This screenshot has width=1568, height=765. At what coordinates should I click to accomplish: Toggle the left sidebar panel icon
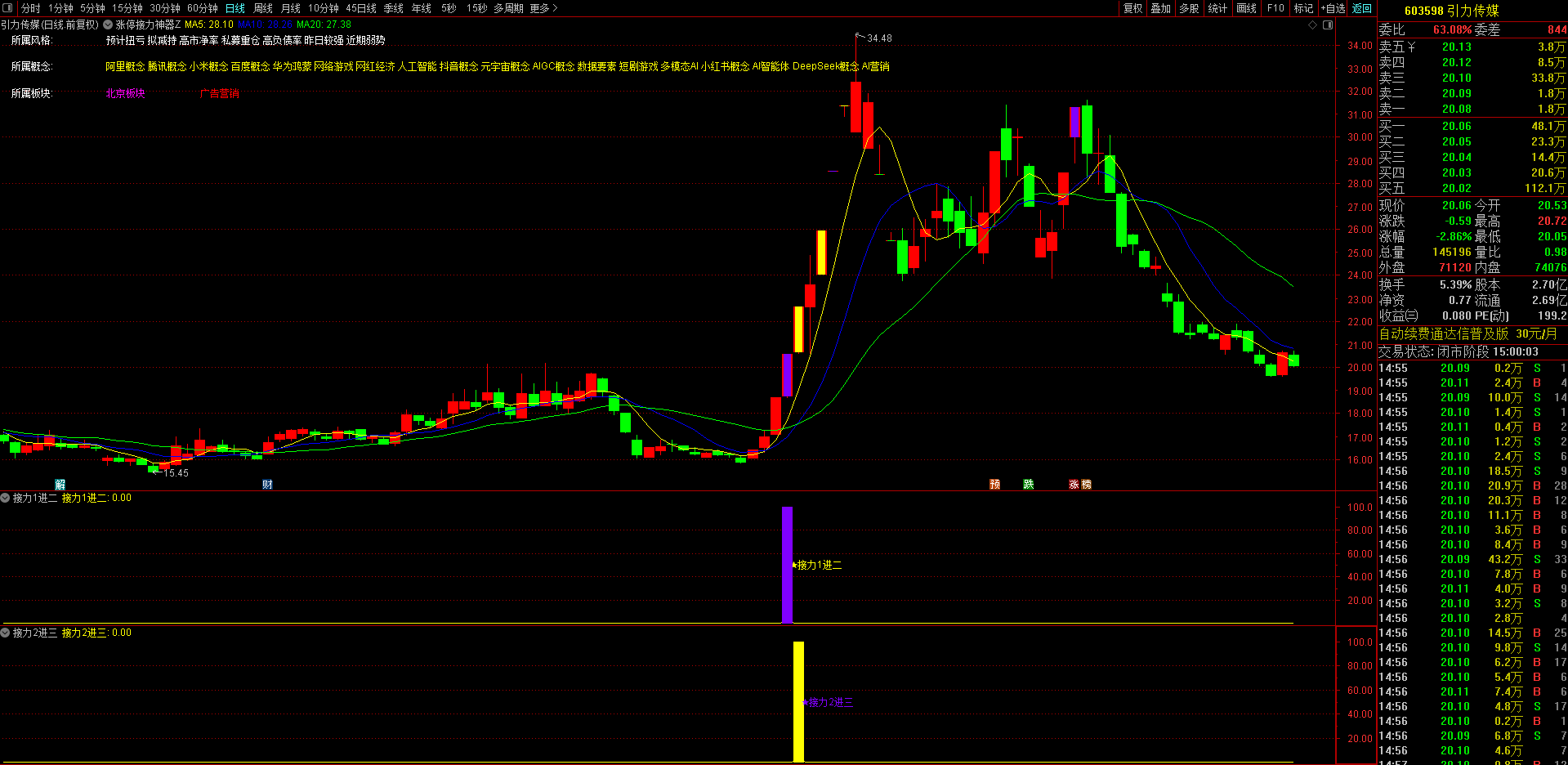coord(7,7)
